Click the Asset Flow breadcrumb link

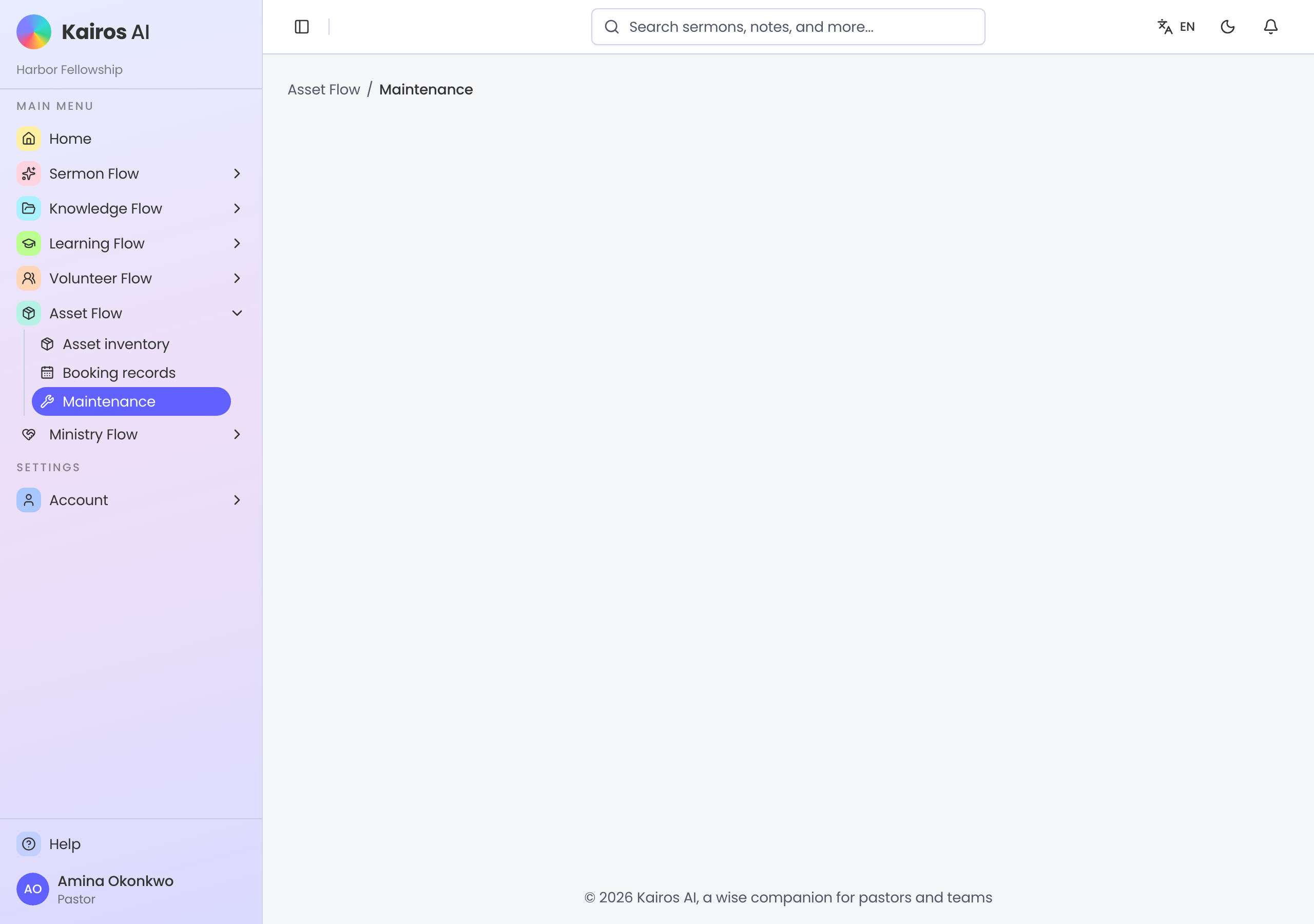[324, 89]
